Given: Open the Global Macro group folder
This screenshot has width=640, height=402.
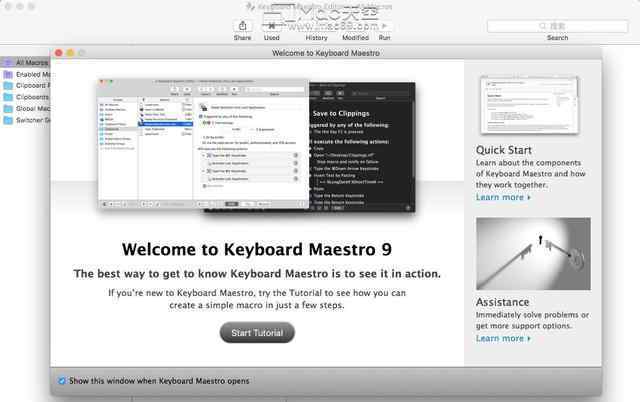Looking at the screenshot, I should pyautogui.click(x=25, y=109).
